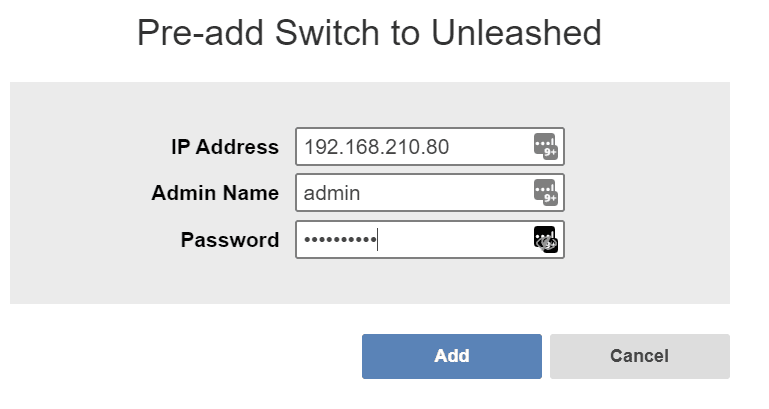Click the password manager icon in IP Address field
The height and width of the screenshot is (409, 769).
pyautogui.click(x=545, y=146)
